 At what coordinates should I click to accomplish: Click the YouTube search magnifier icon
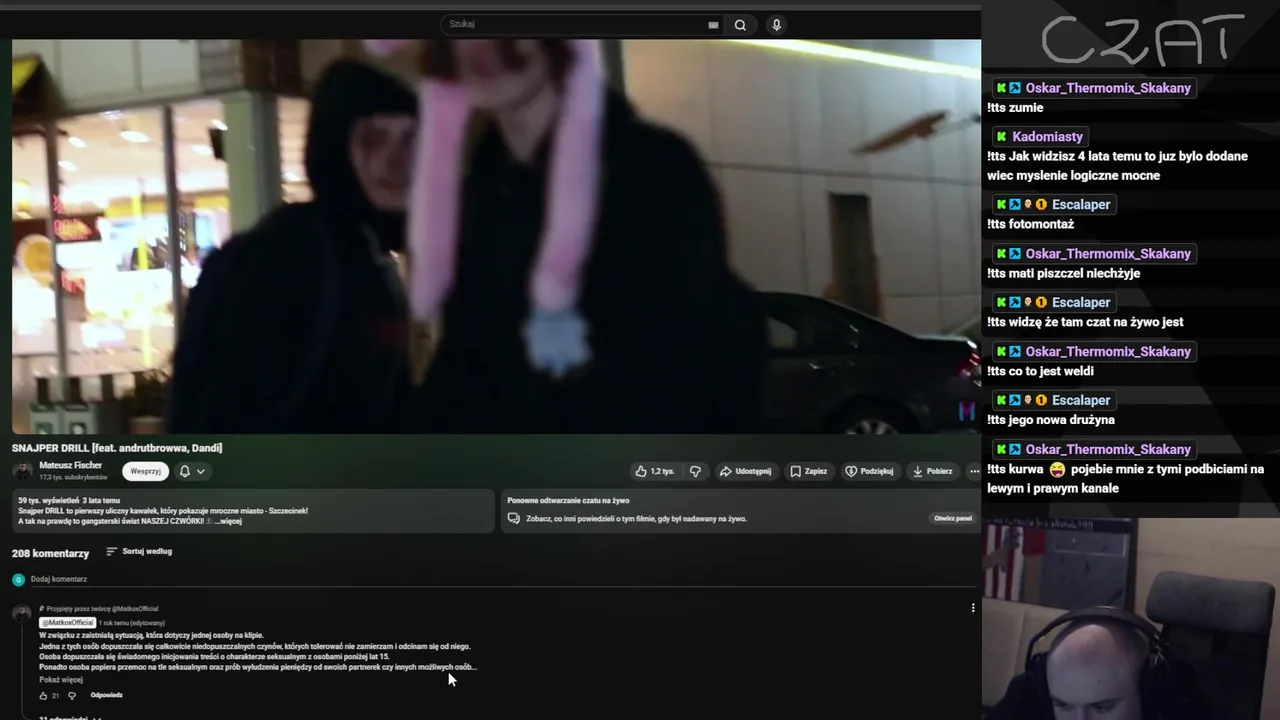pyautogui.click(x=740, y=25)
